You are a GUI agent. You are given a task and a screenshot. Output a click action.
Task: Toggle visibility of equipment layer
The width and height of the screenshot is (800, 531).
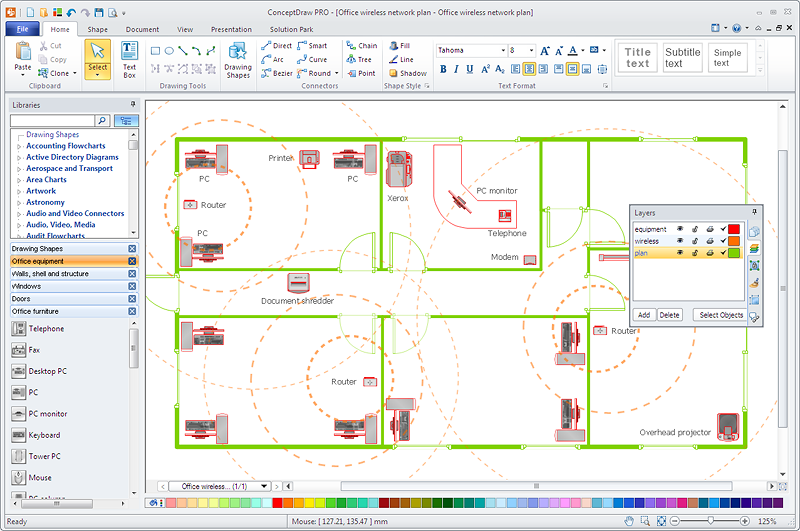(680, 229)
